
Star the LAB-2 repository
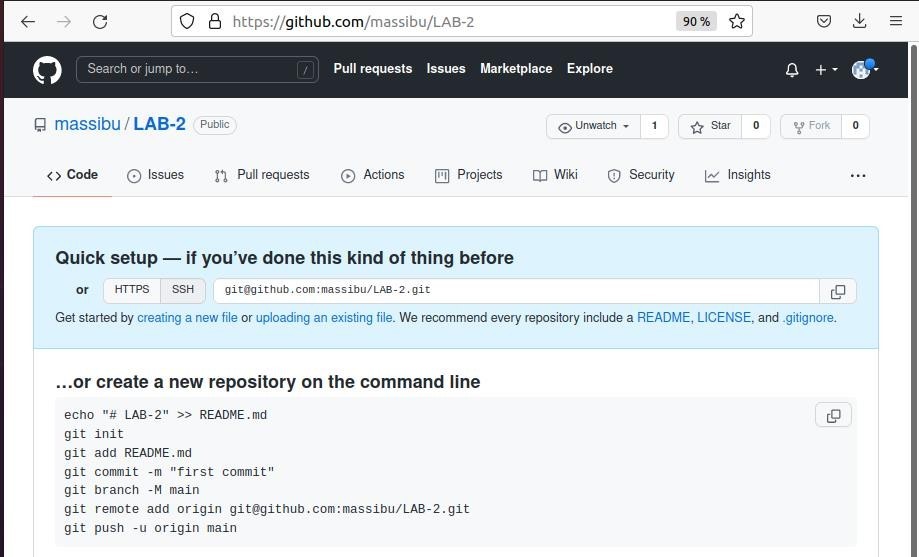click(x=710, y=126)
